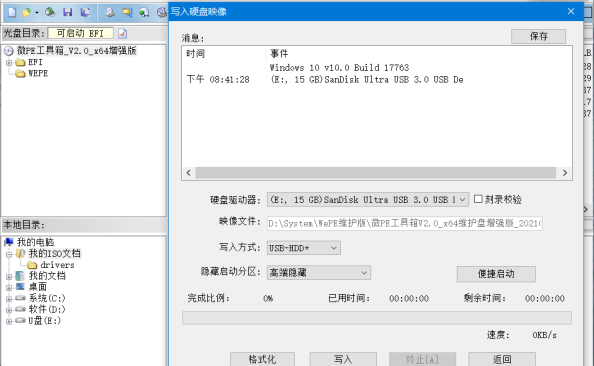Click the message list horizontal scrollbar track
The width and height of the screenshot is (594, 366).
[x=375, y=173]
